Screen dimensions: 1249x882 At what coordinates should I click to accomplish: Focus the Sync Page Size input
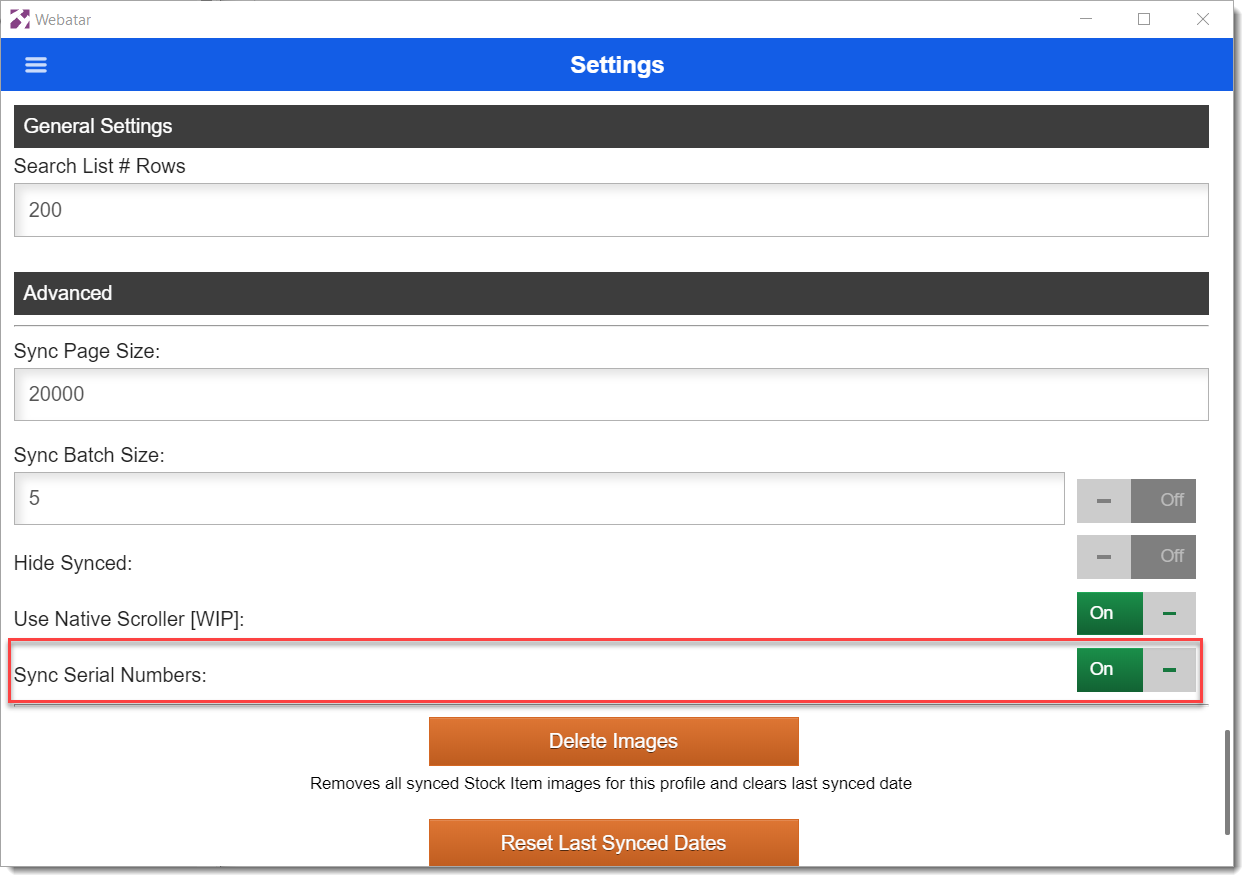click(611, 394)
